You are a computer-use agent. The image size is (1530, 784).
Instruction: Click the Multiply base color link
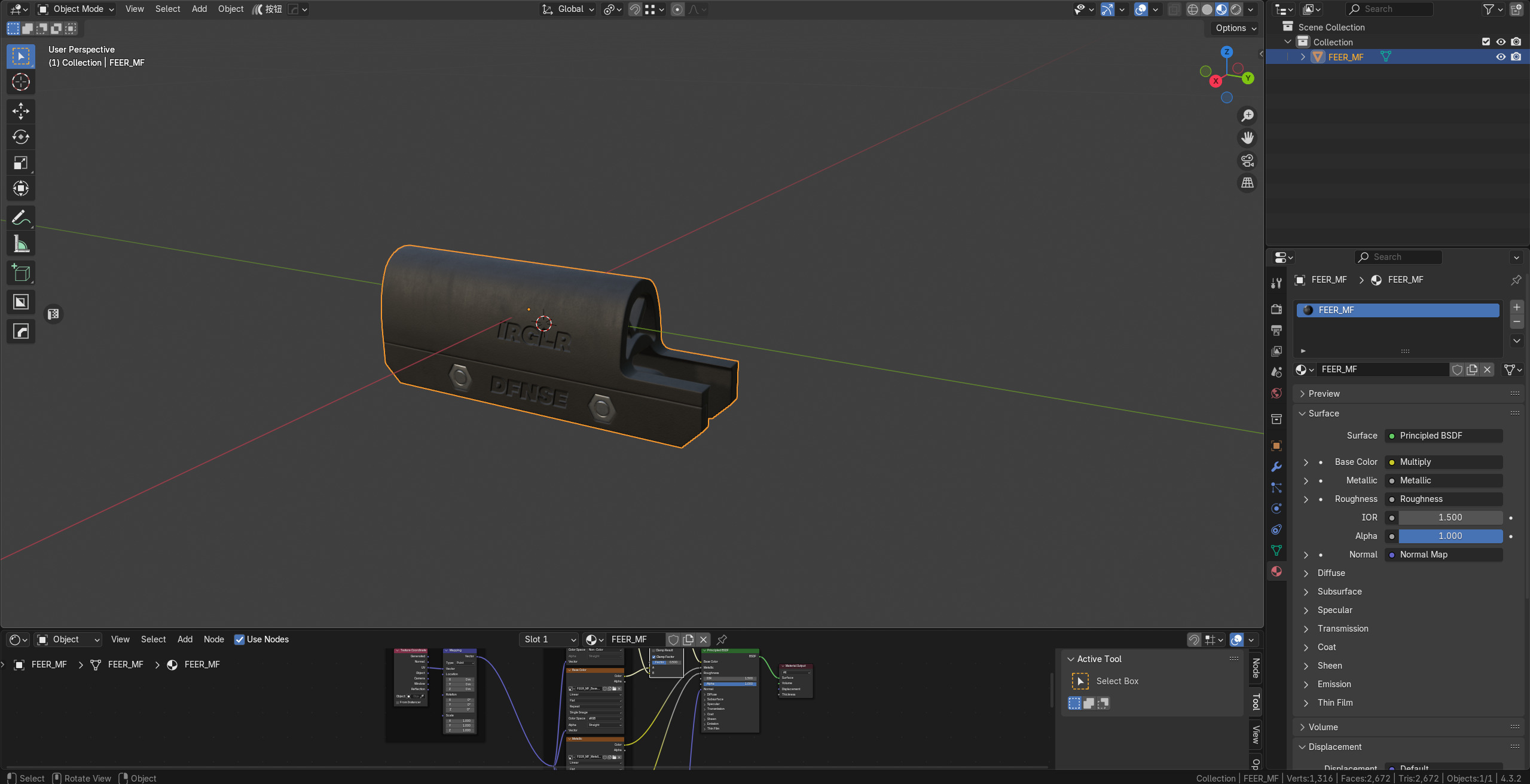click(1444, 462)
